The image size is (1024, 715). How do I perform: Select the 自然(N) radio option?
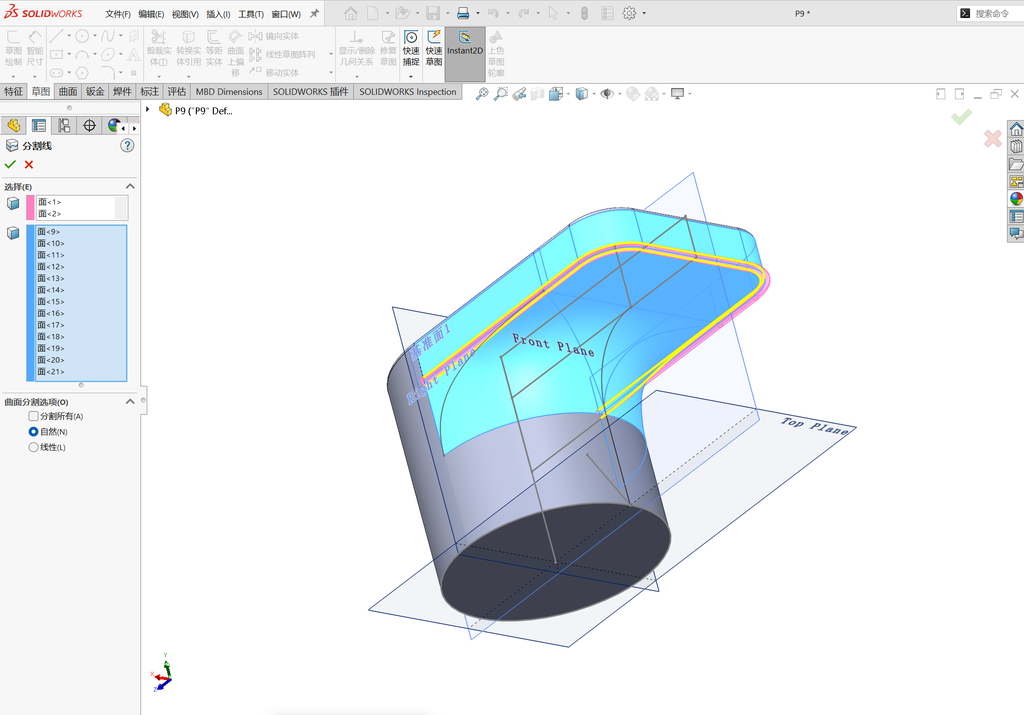coord(33,432)
